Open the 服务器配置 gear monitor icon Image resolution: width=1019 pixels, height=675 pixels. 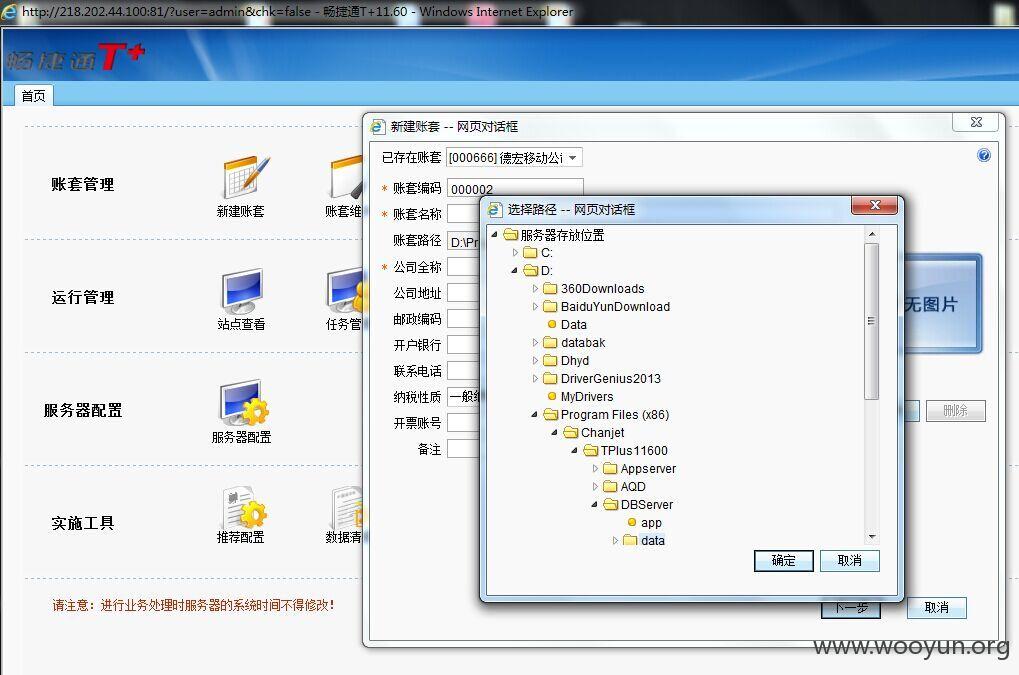[x=244, y=403]
